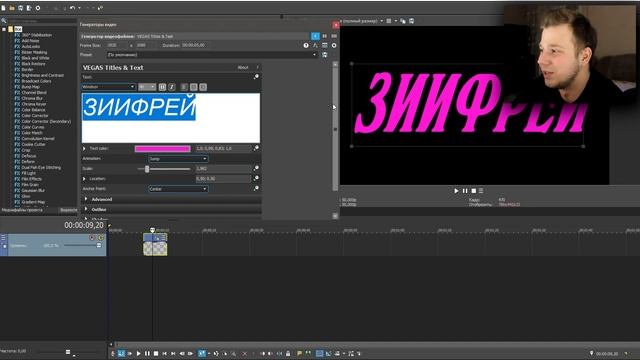Click the preview menu icon beside Stop
The image size is (640, 360).
point(481,191)
